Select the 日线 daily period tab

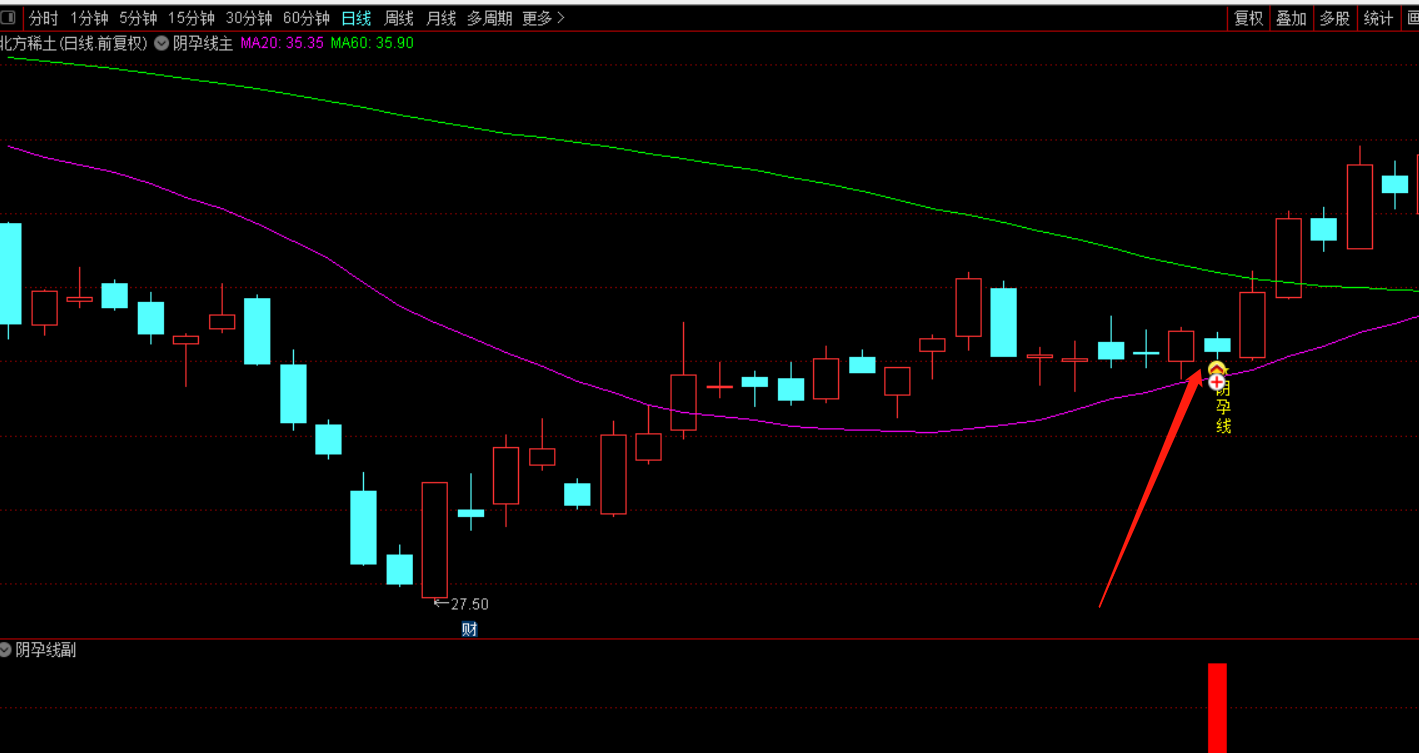pos(356,18)
